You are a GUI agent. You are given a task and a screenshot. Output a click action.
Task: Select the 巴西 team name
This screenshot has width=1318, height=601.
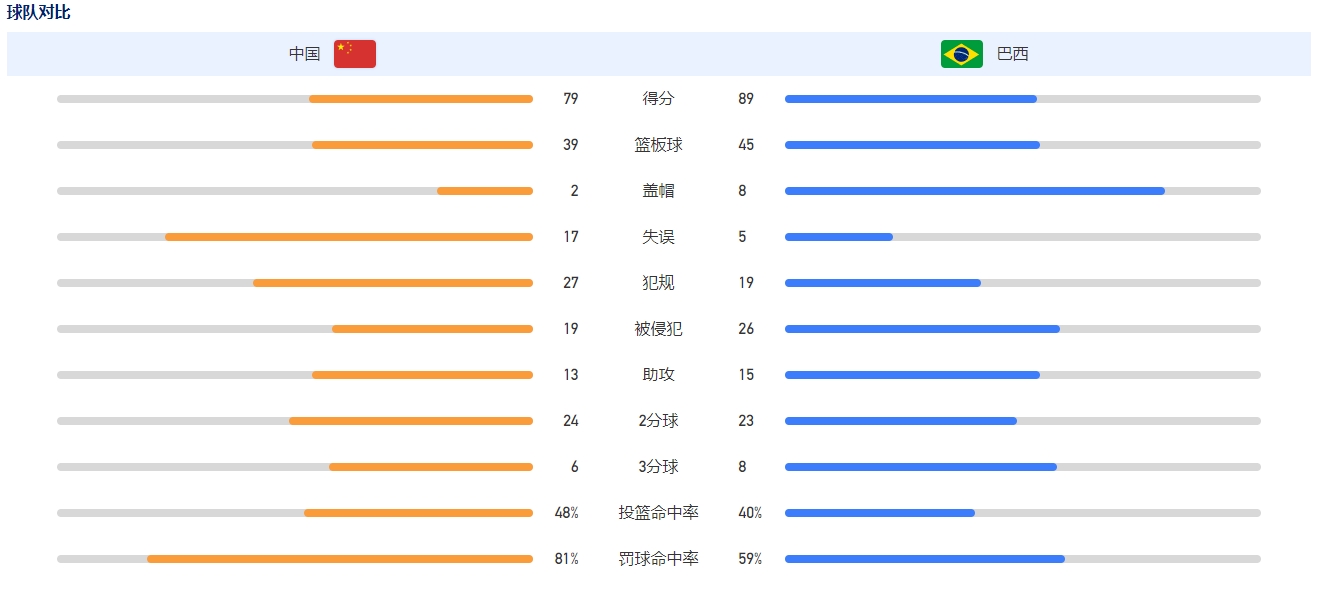tap(1013, 54)
